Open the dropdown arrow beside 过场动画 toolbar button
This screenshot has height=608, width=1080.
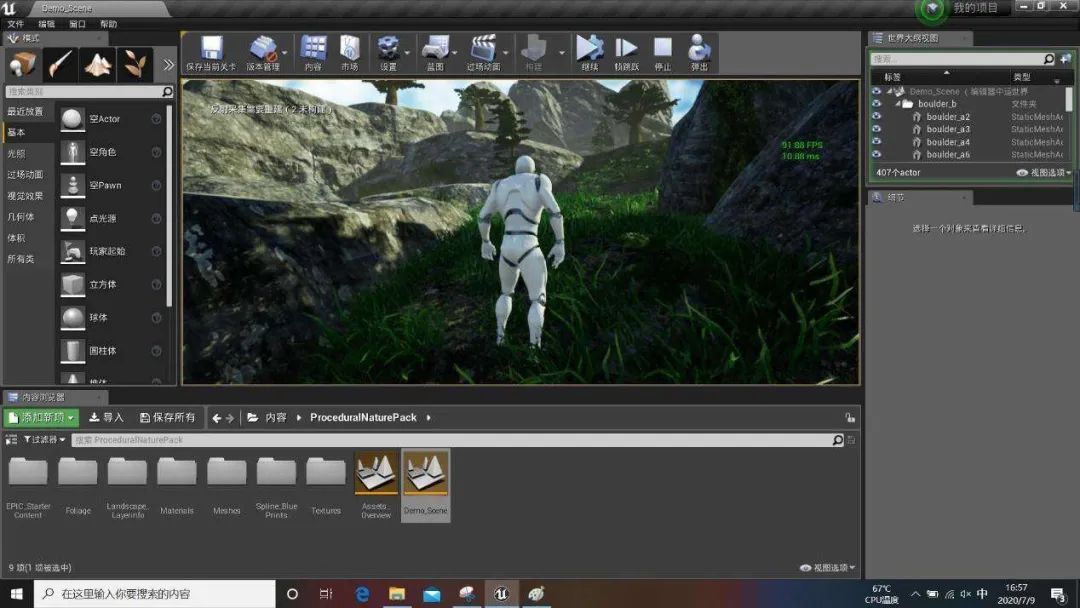506,52
